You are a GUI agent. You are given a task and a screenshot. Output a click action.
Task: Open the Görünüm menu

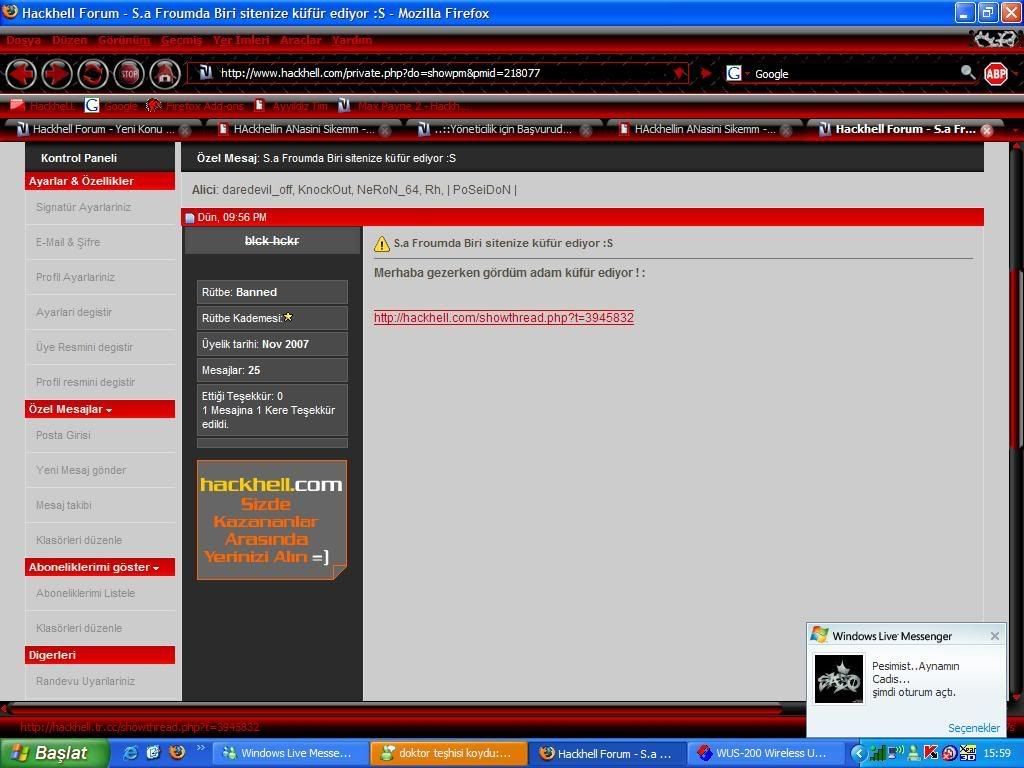click(x=124, y=40)
